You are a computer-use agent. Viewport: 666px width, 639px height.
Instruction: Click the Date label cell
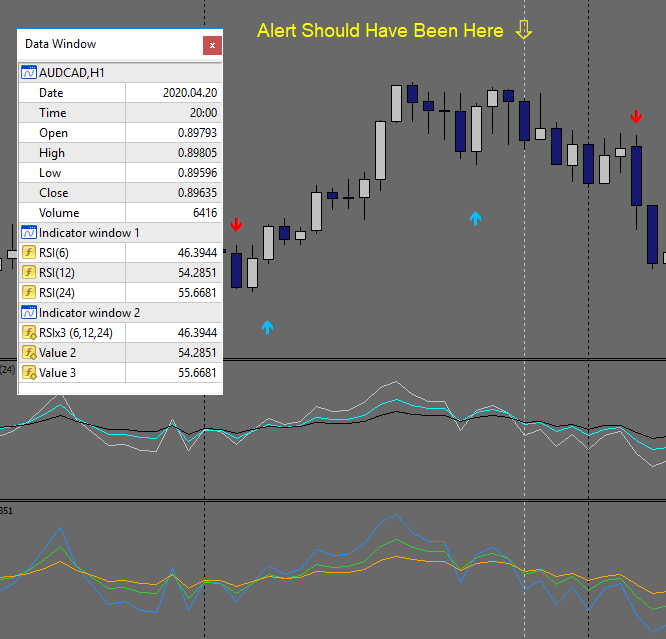(72, 93)
